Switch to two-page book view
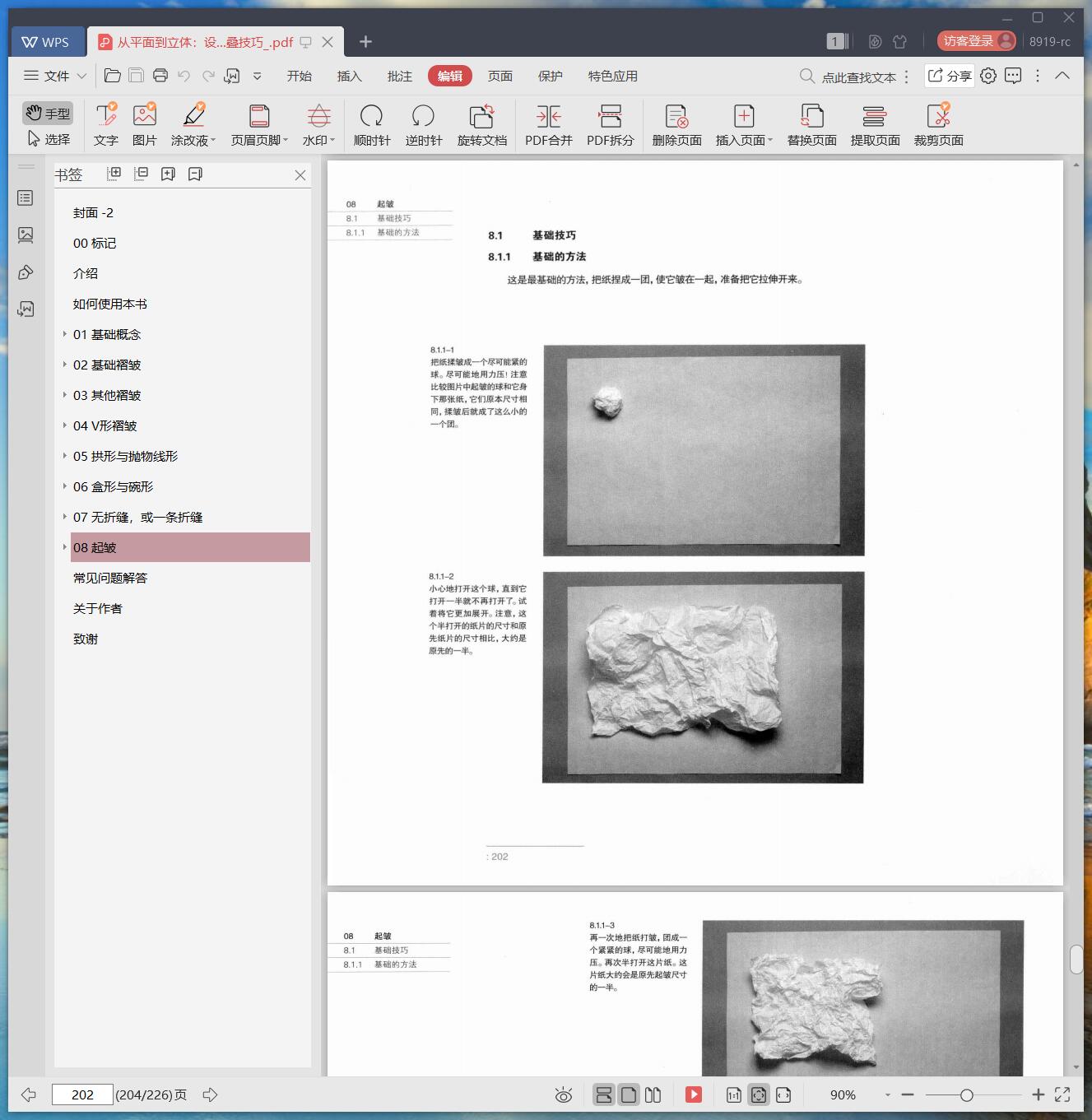The height and width of the screenshot is (1120, 1092). click(653, 1094)
